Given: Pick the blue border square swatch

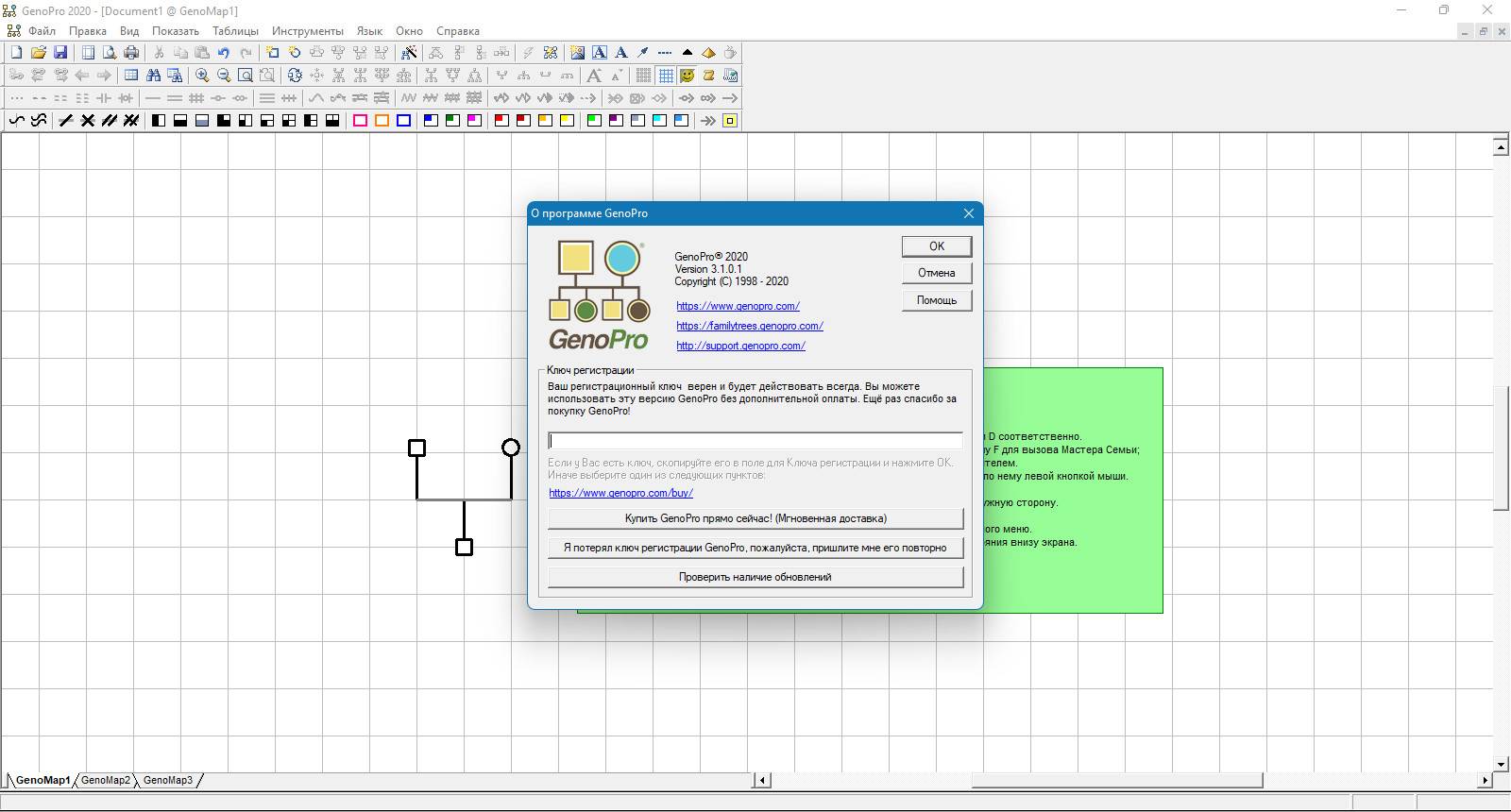Looking at the screenshot, I should [403, 121].
